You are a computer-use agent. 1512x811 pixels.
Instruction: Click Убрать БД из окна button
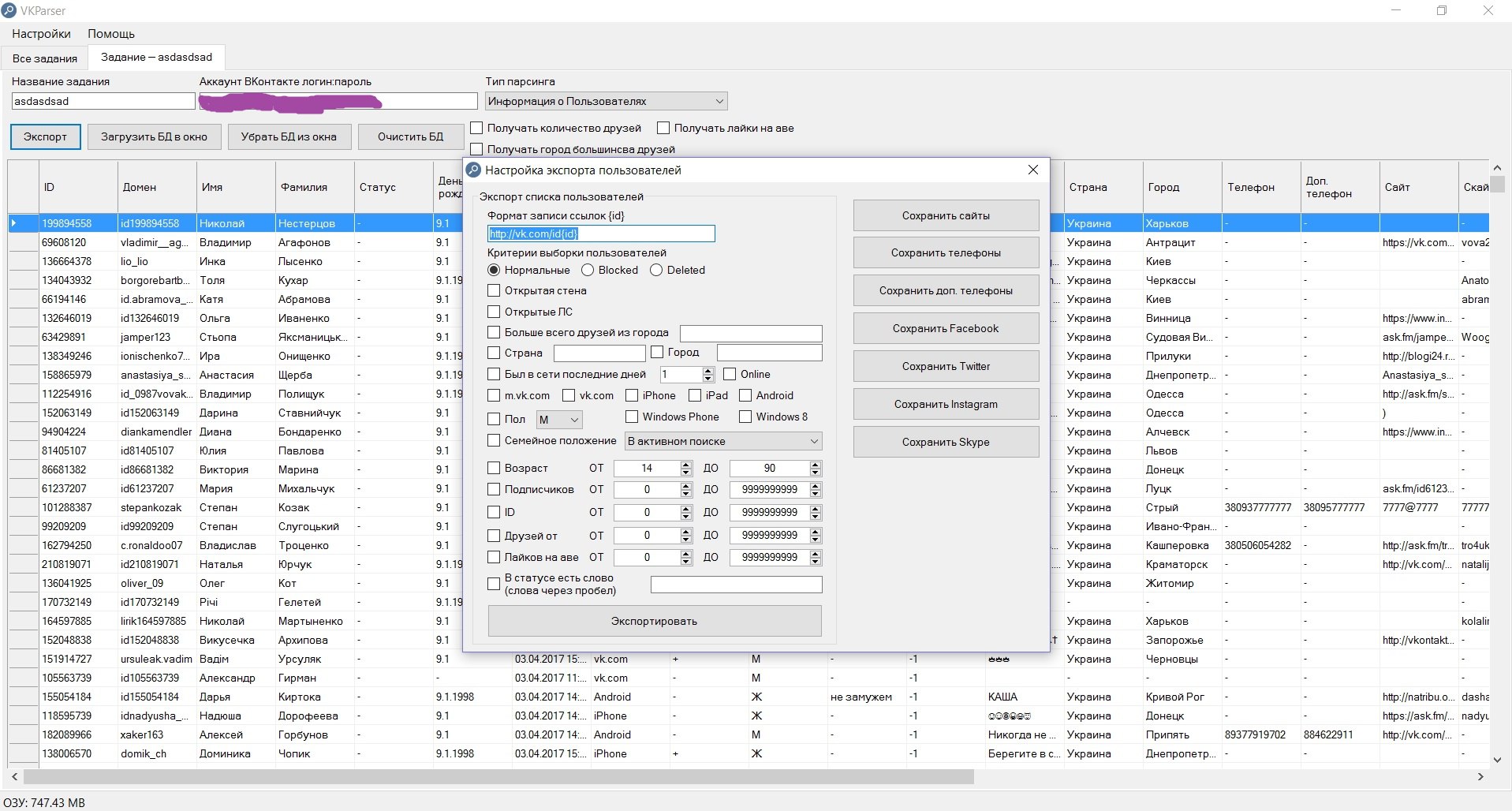pos(289,136)
